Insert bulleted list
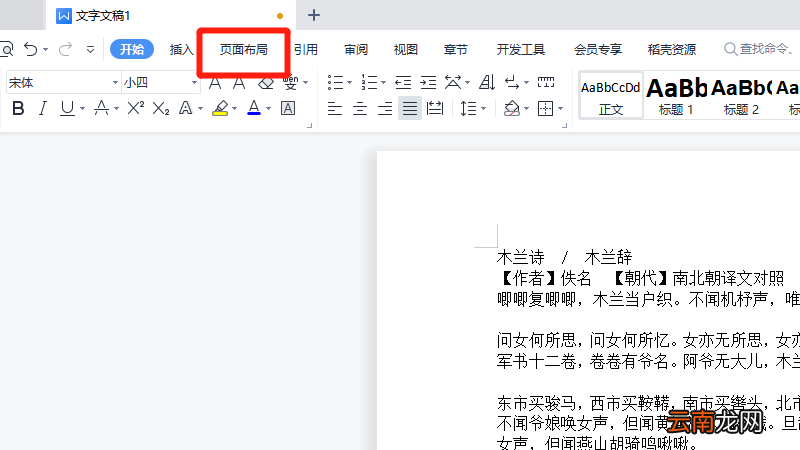 (x=335, y=82)
